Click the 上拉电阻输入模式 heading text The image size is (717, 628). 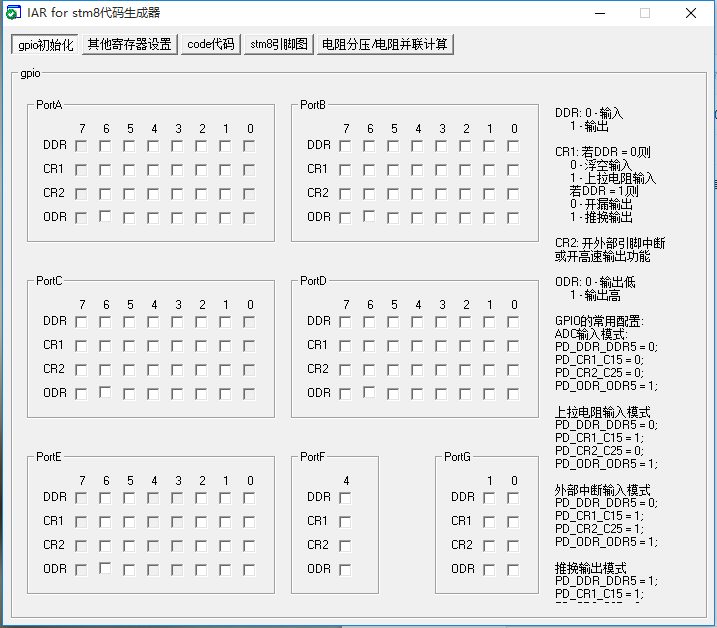point(602,412)
